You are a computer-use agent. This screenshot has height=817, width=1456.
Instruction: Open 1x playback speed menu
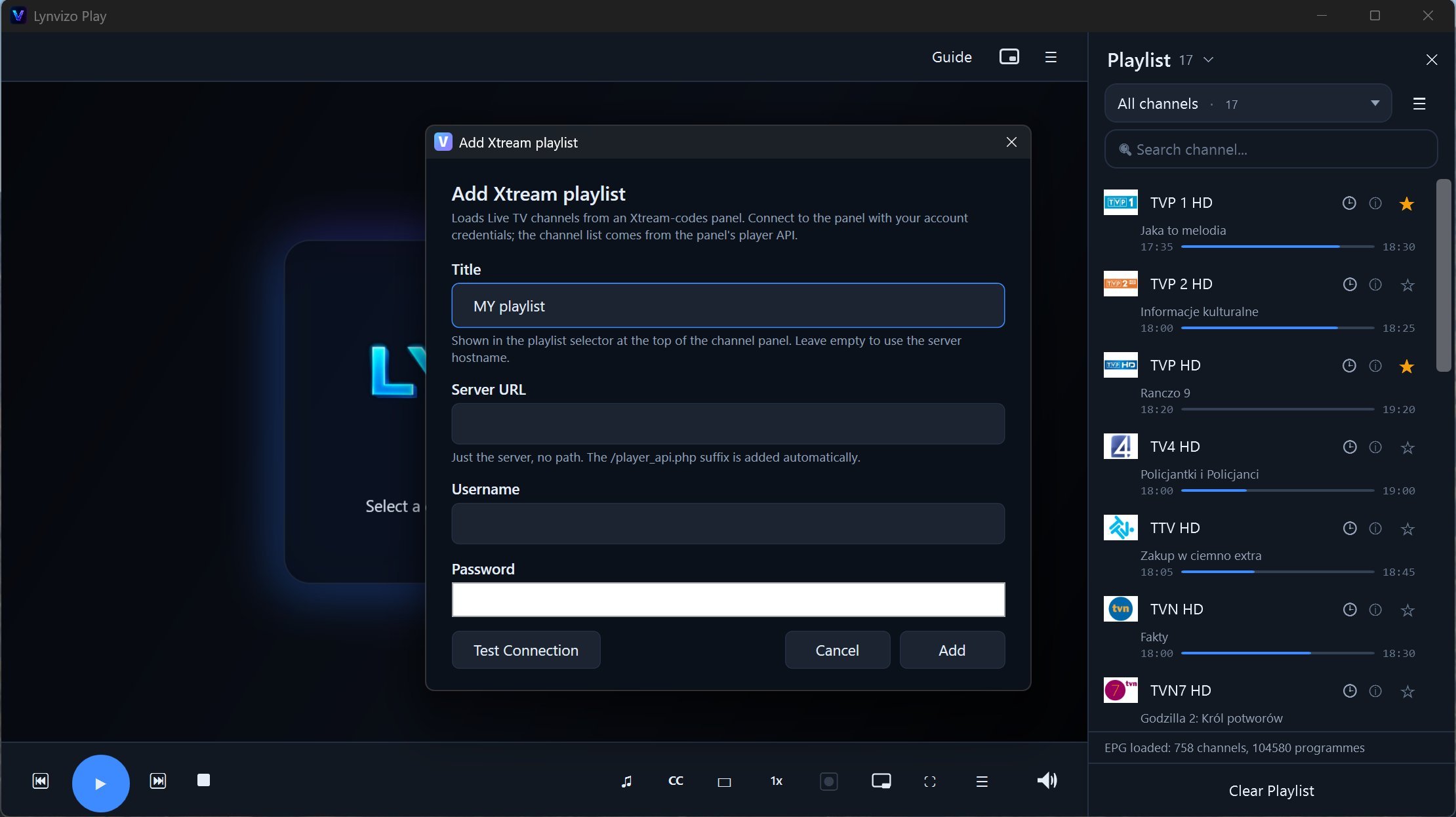coord(777,781)
